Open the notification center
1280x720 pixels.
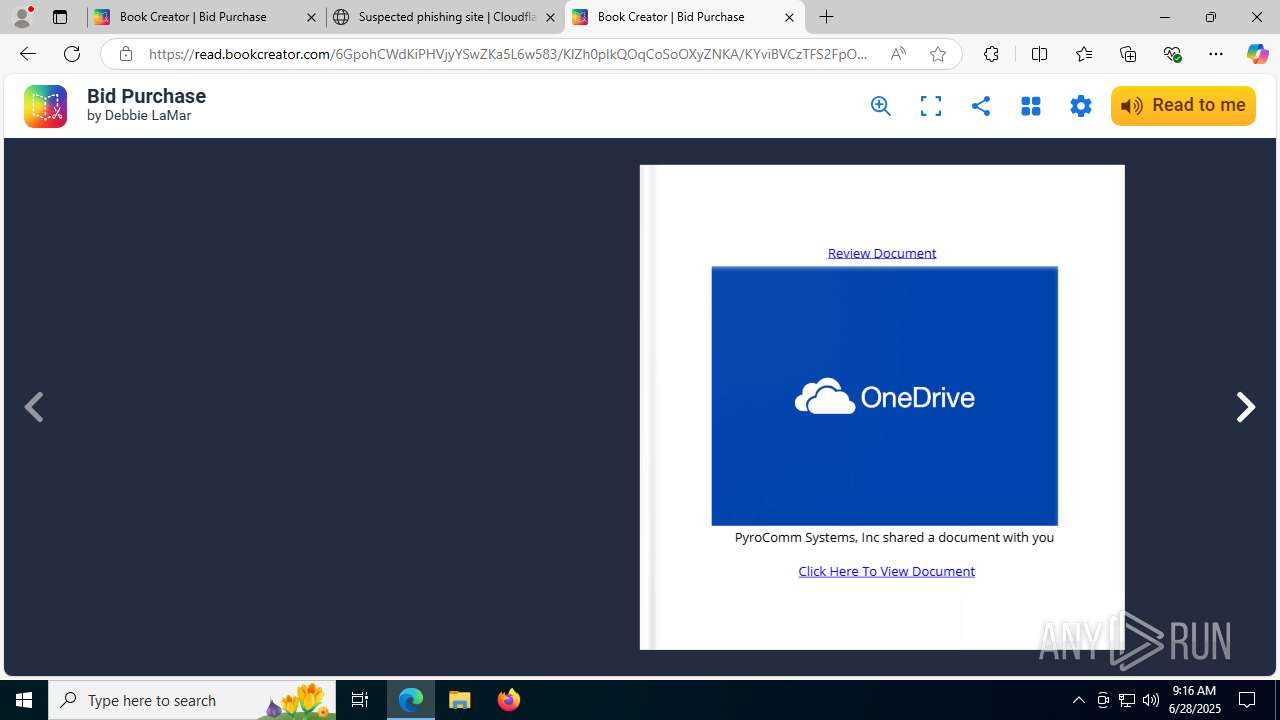(x=1247, y=700)
